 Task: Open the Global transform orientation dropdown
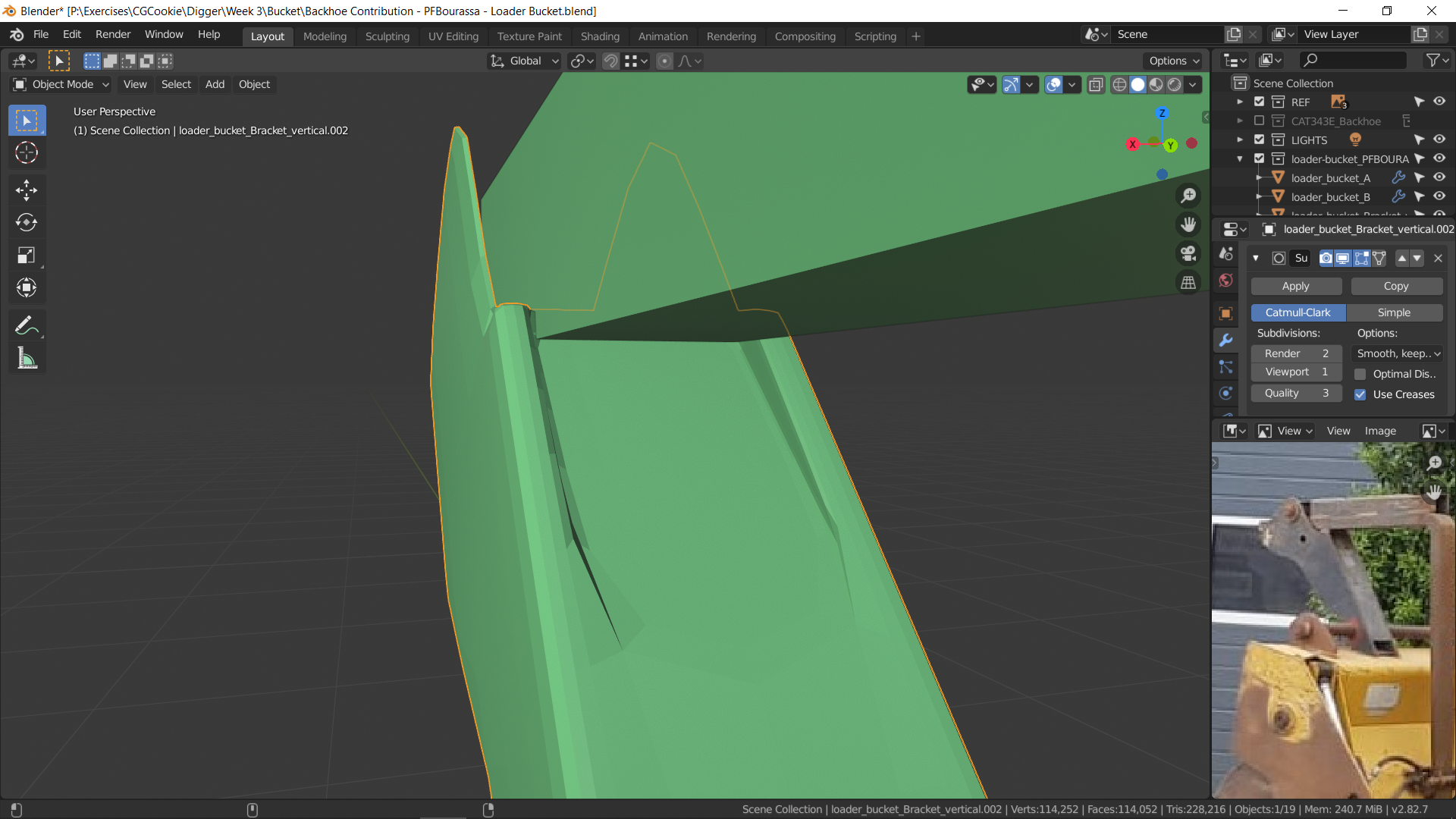525,61
